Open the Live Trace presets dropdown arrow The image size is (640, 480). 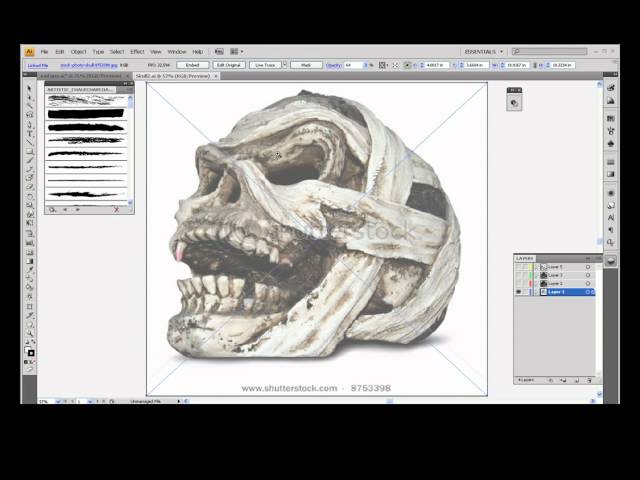(x=285, y=65)
